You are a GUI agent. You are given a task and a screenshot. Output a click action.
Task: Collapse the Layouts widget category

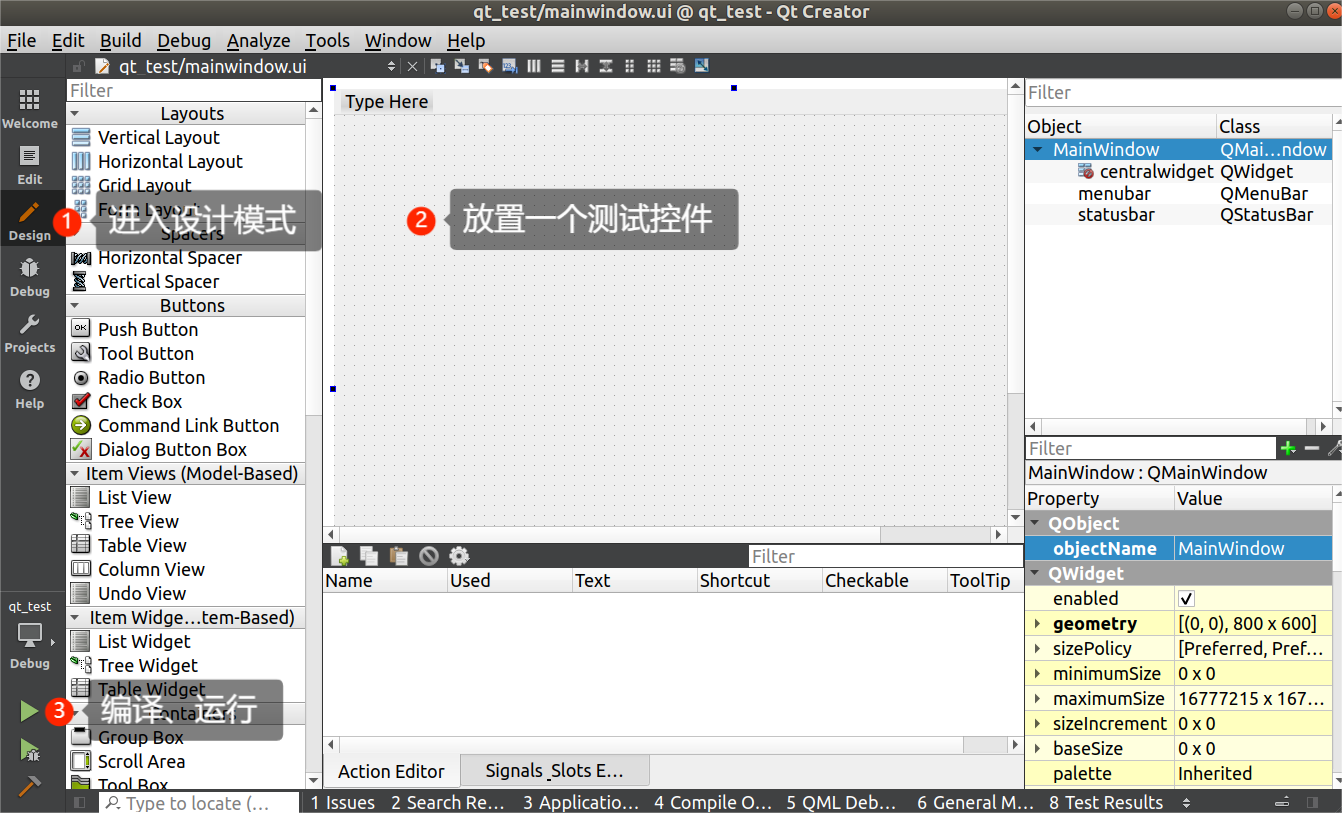[x=76, y=114]
